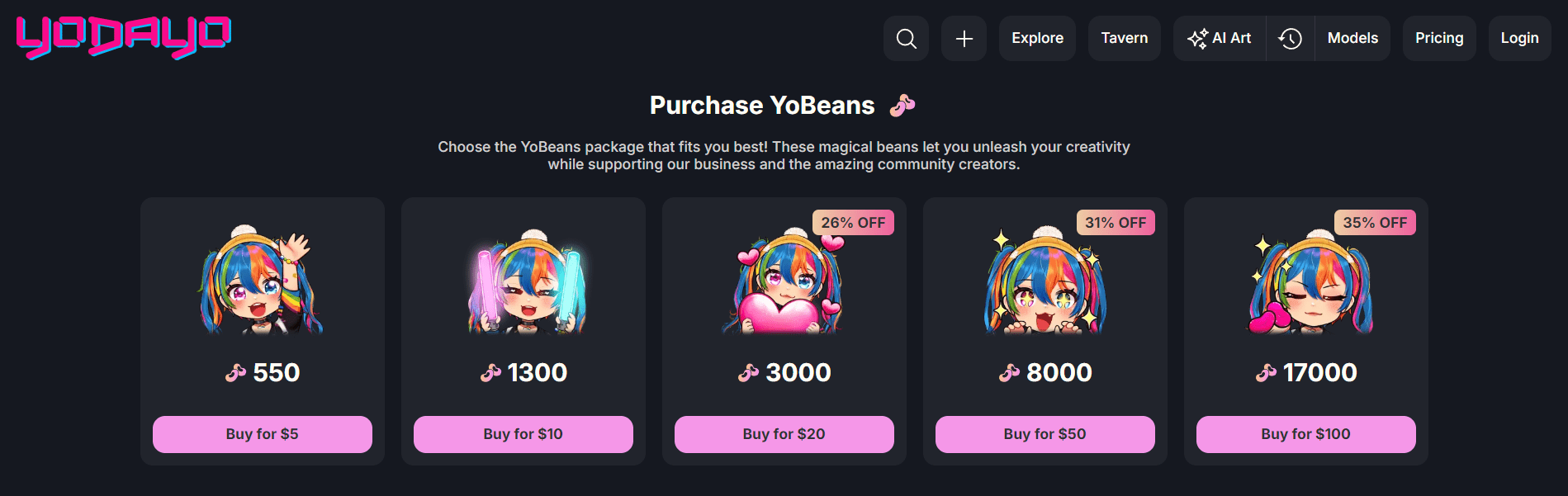View the Pricing page
Viewport: 1568px width, 496px height.
coord(1439,38)
